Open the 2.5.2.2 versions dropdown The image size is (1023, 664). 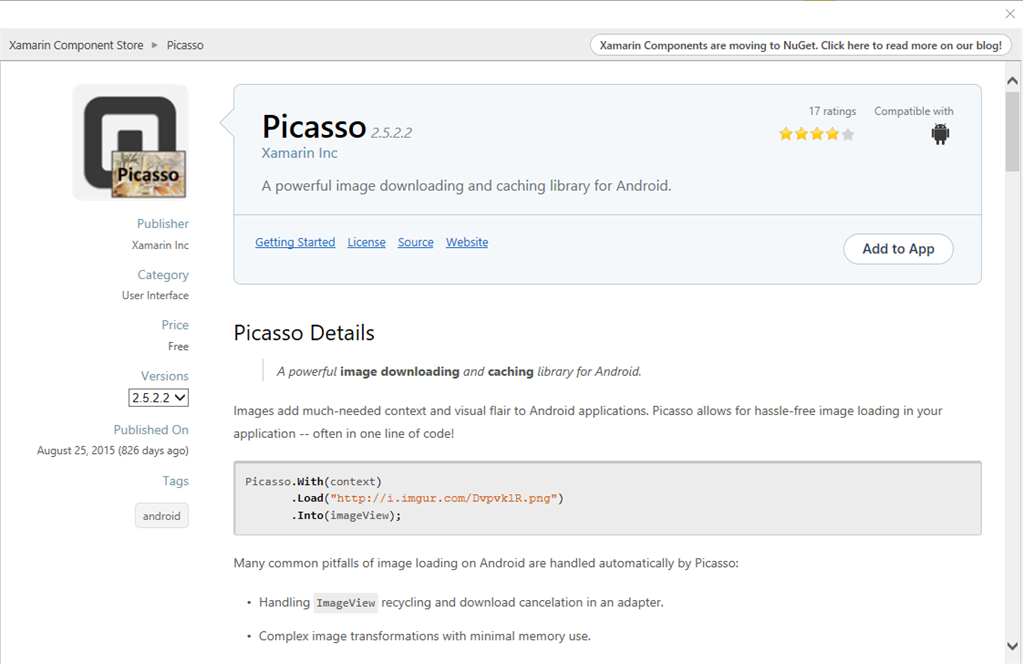point(159,398)
